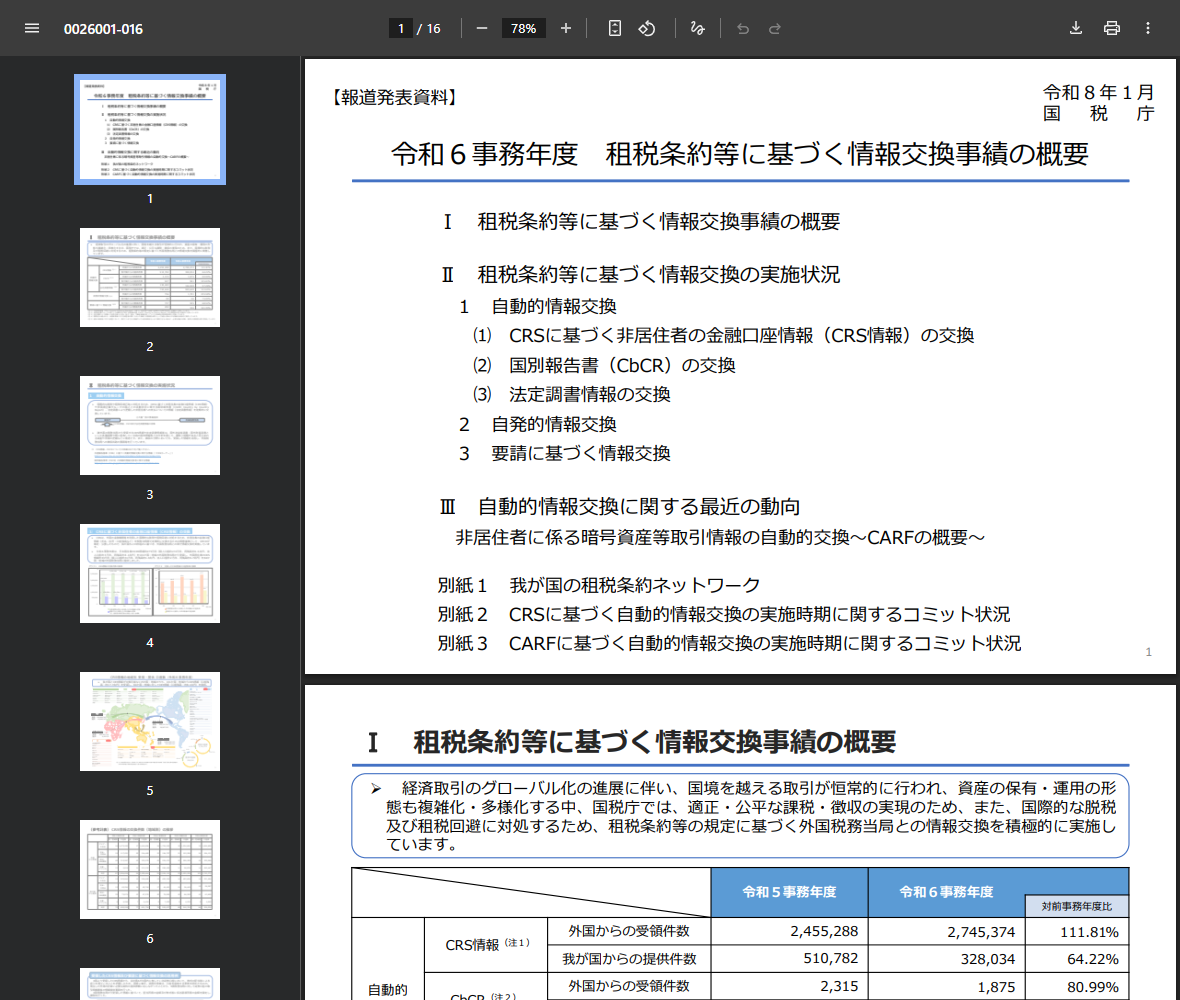Click 【報道発表資料】 label
The height and width of the screenshot is (1000, 1180).
click(x=394, y=98)
